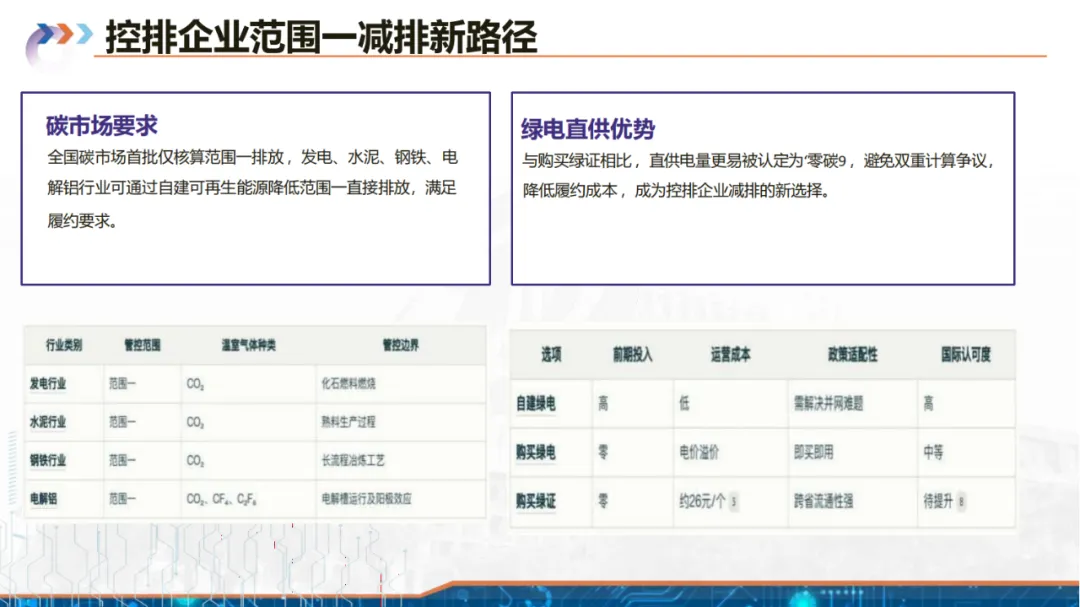Click the CO₂、CF₄、C₂F₆ cell
Viewport: 1080px width, 607px height.
coord(221,500)
